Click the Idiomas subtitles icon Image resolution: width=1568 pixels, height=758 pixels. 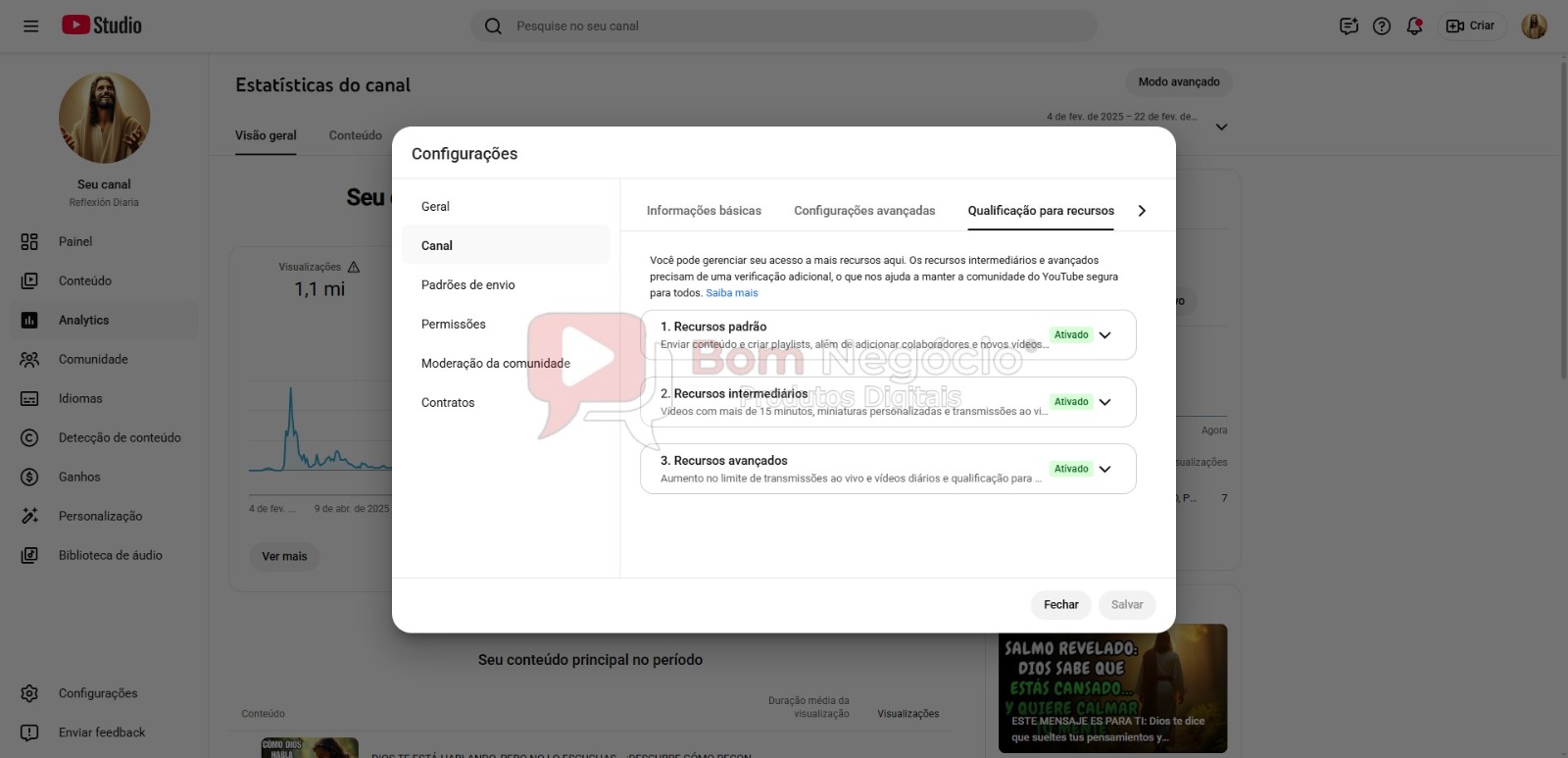coord(29,398)
